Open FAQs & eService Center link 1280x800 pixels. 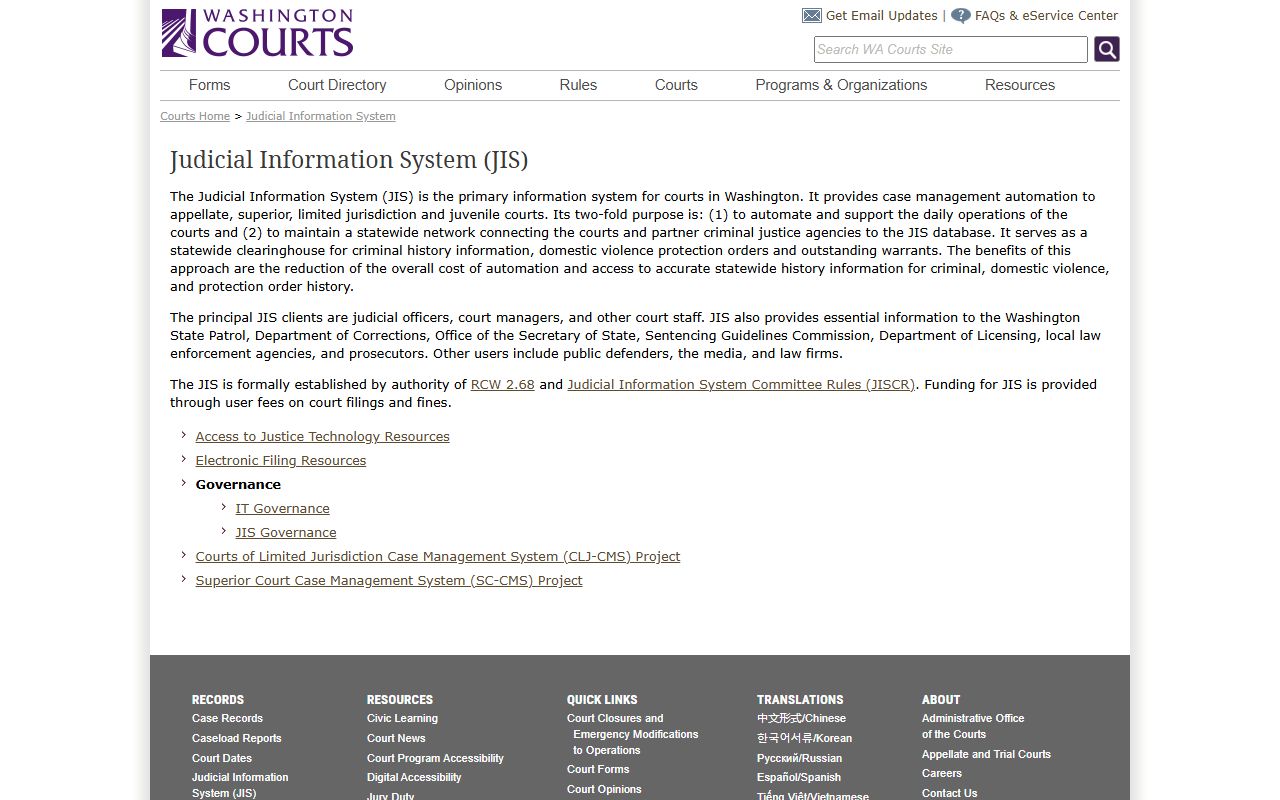[1046, 16]
